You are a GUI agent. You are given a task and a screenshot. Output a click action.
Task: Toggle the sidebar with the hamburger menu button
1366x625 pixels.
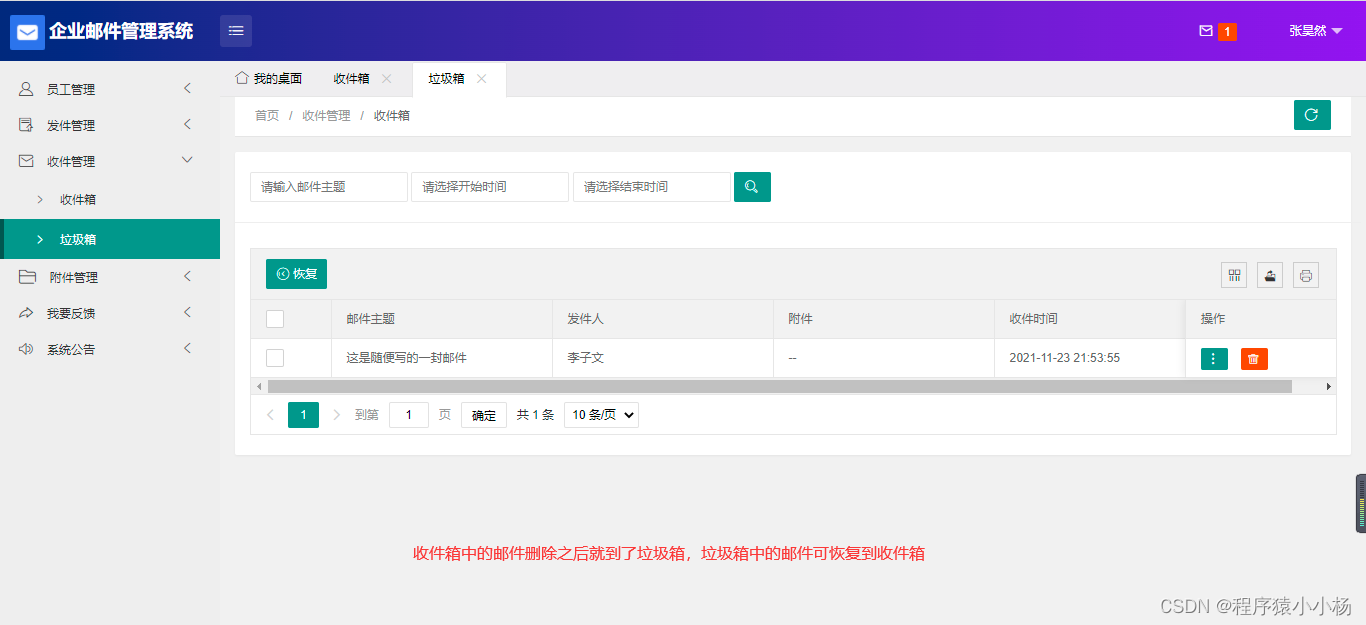click(236, 31)
